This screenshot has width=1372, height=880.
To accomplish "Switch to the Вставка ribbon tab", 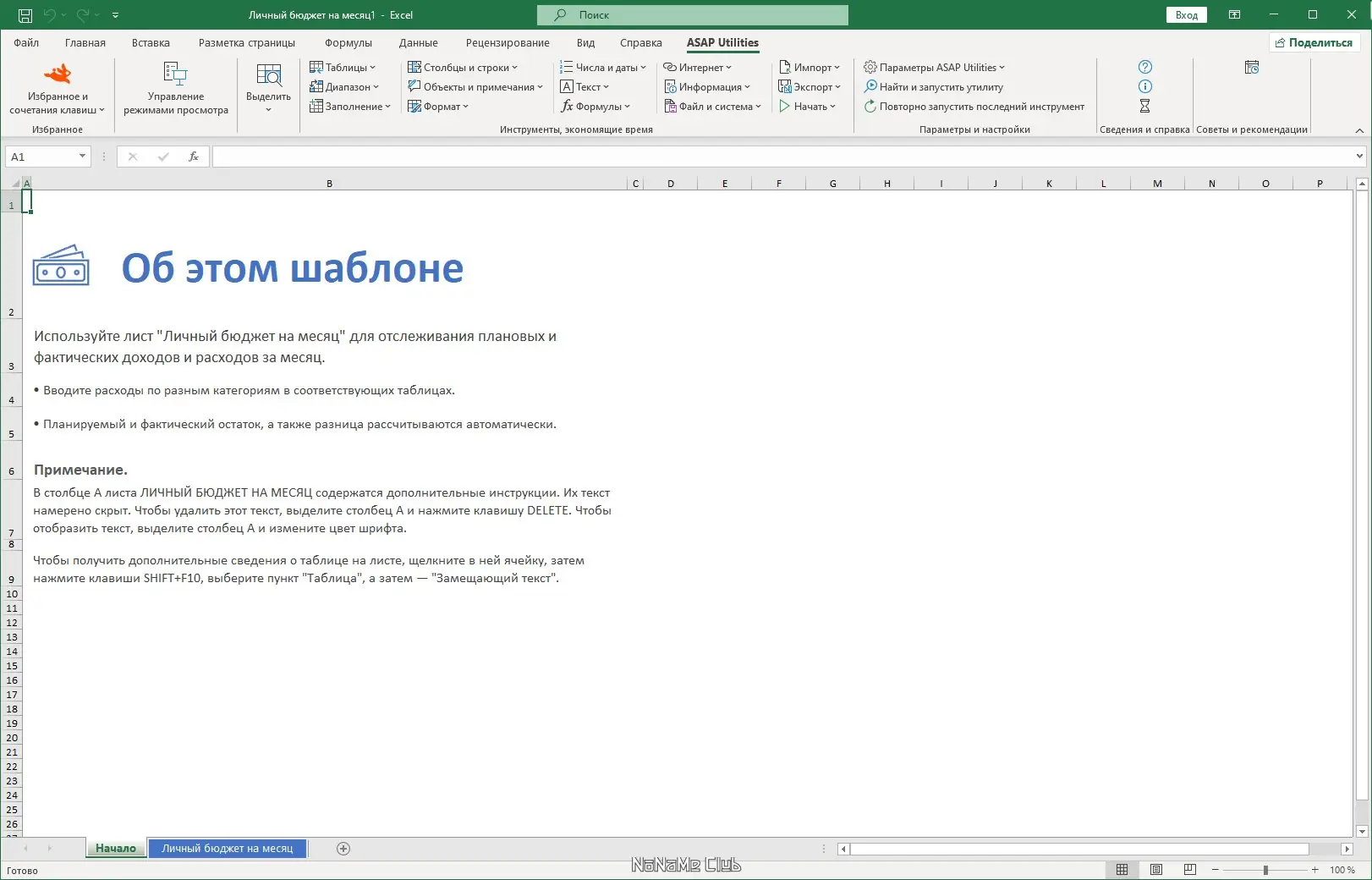I will tap(150, 42).
